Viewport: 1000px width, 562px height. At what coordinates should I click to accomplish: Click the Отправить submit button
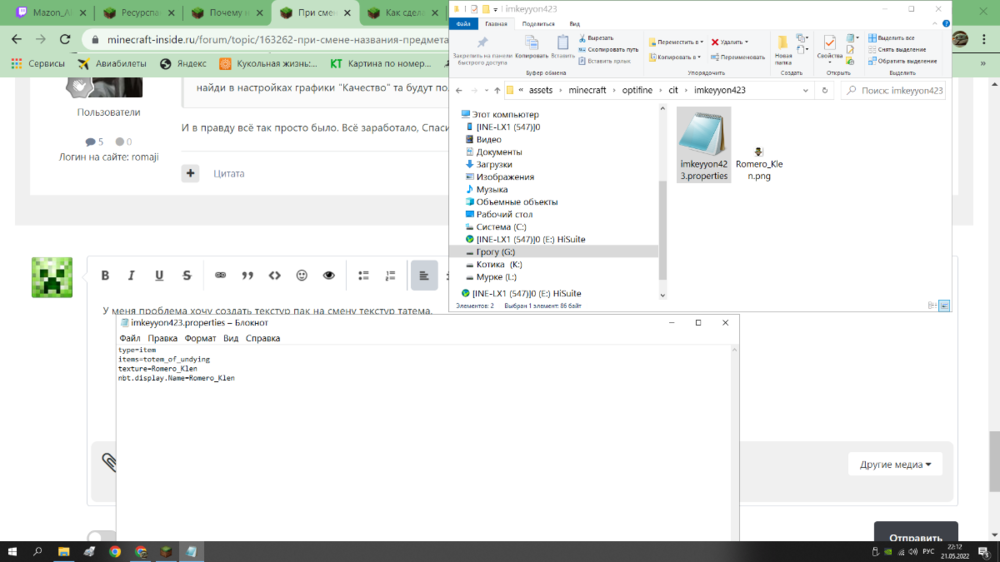pos(915,535)
